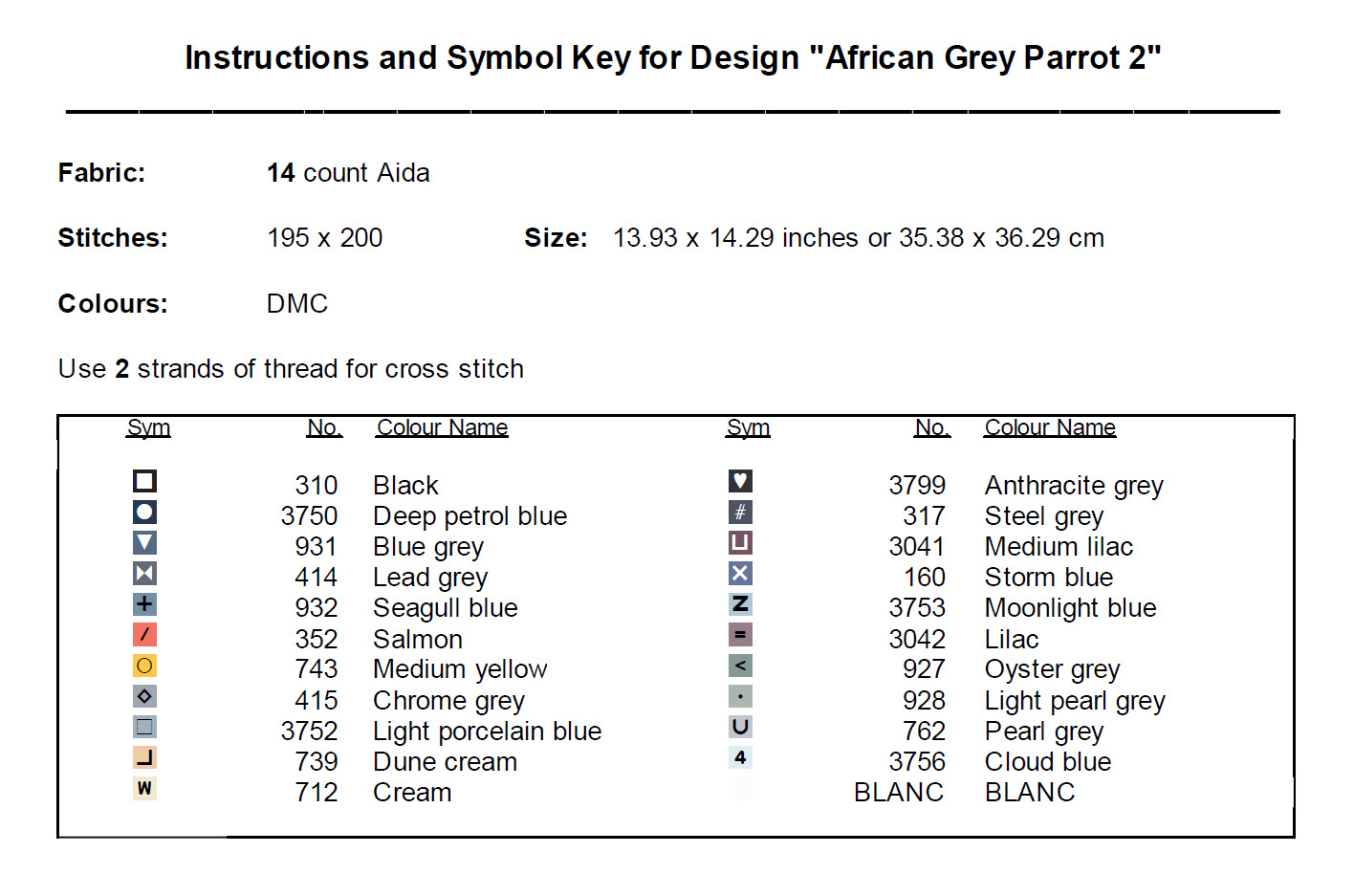Viewport: 1354px width, 896px height.
Task: Click the left Colour Name column header
Action: click(442, 427)
